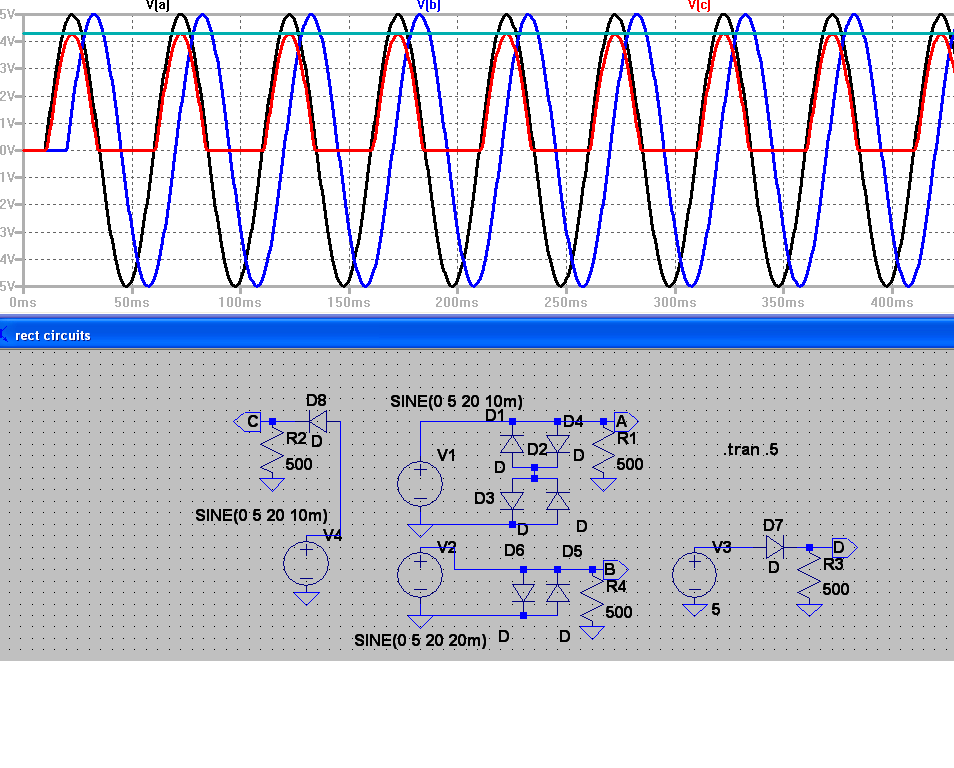Select the D6 diode symbol
The width and height of the screenshot is (954, 768).
point(523,592)
